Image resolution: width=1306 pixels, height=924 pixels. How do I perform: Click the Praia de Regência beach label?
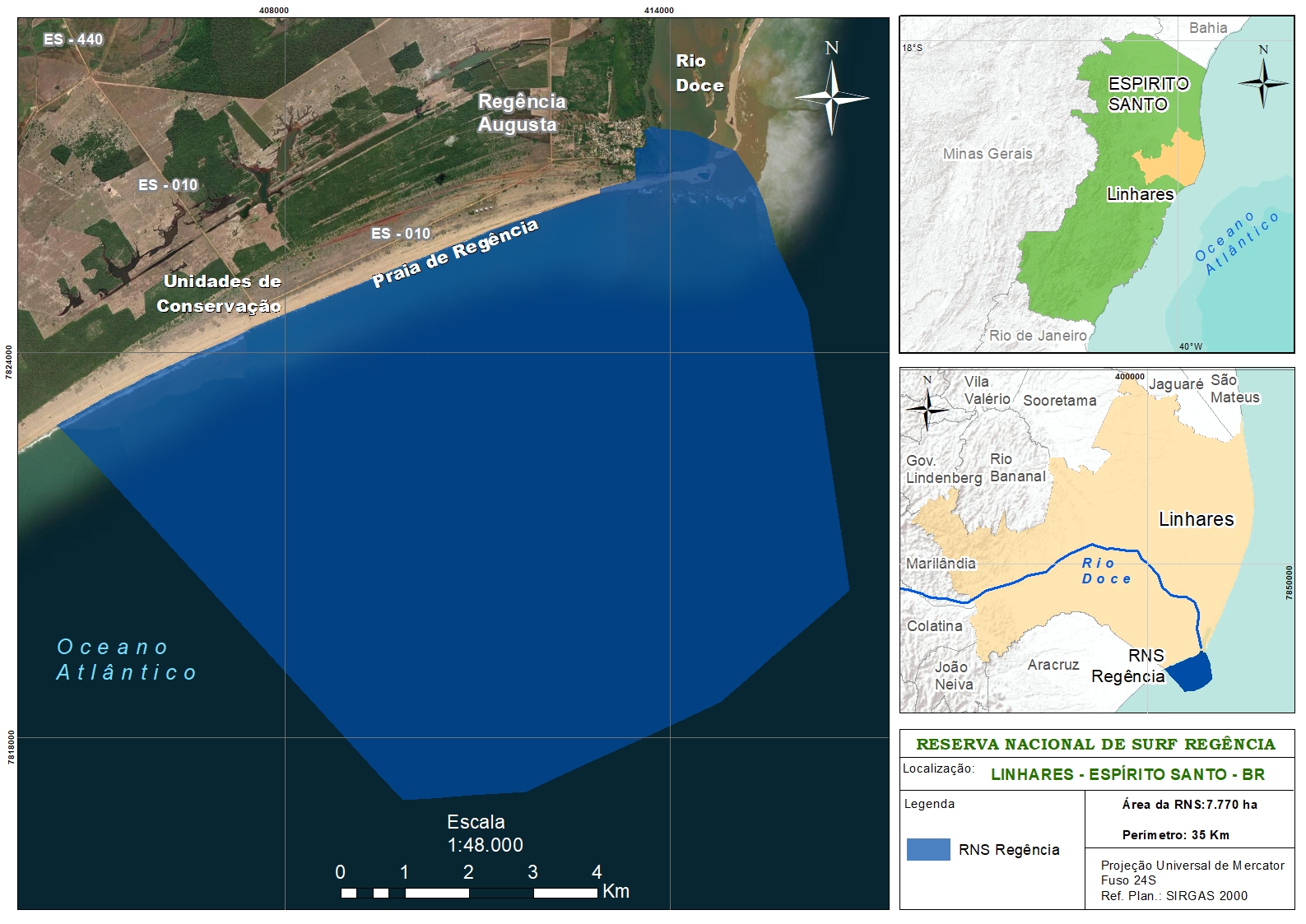pyautogui.click(x=455, y=253)
